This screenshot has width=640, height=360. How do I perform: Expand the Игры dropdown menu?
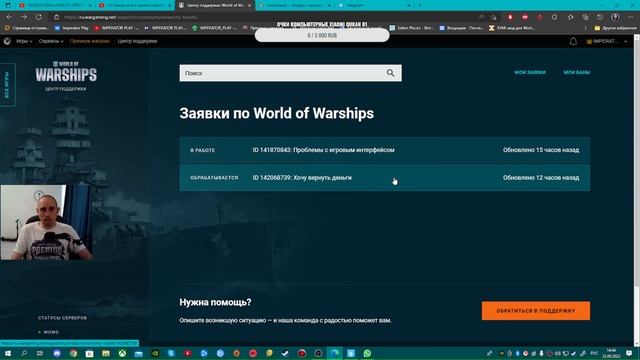point(24,41)
